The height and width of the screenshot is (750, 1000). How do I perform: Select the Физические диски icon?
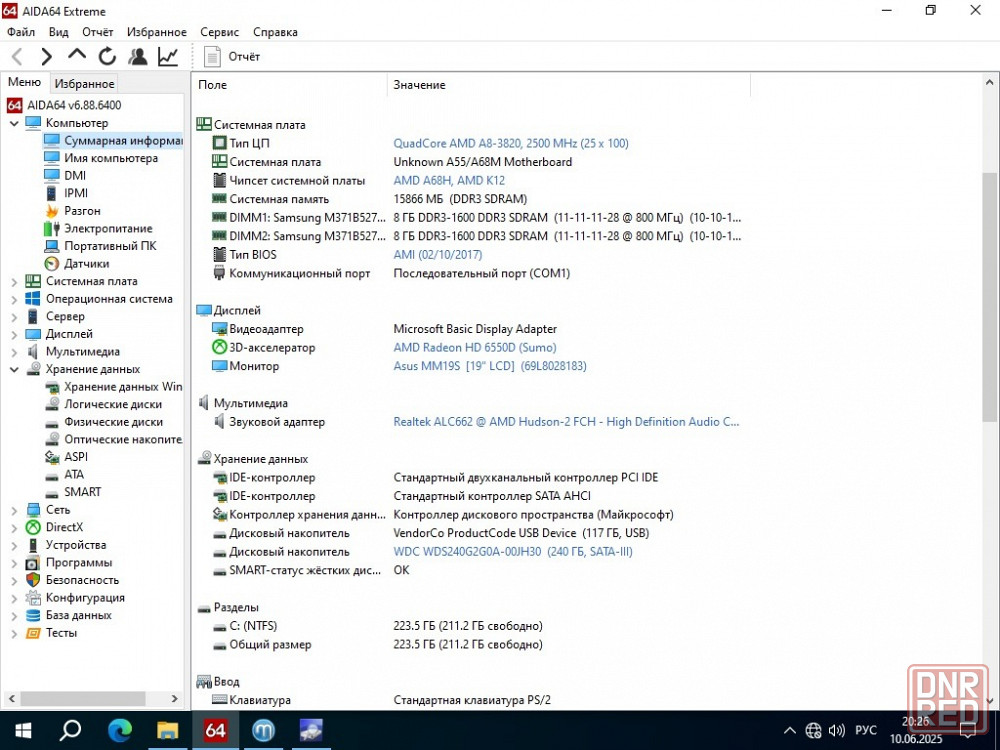tap(52, 422)
